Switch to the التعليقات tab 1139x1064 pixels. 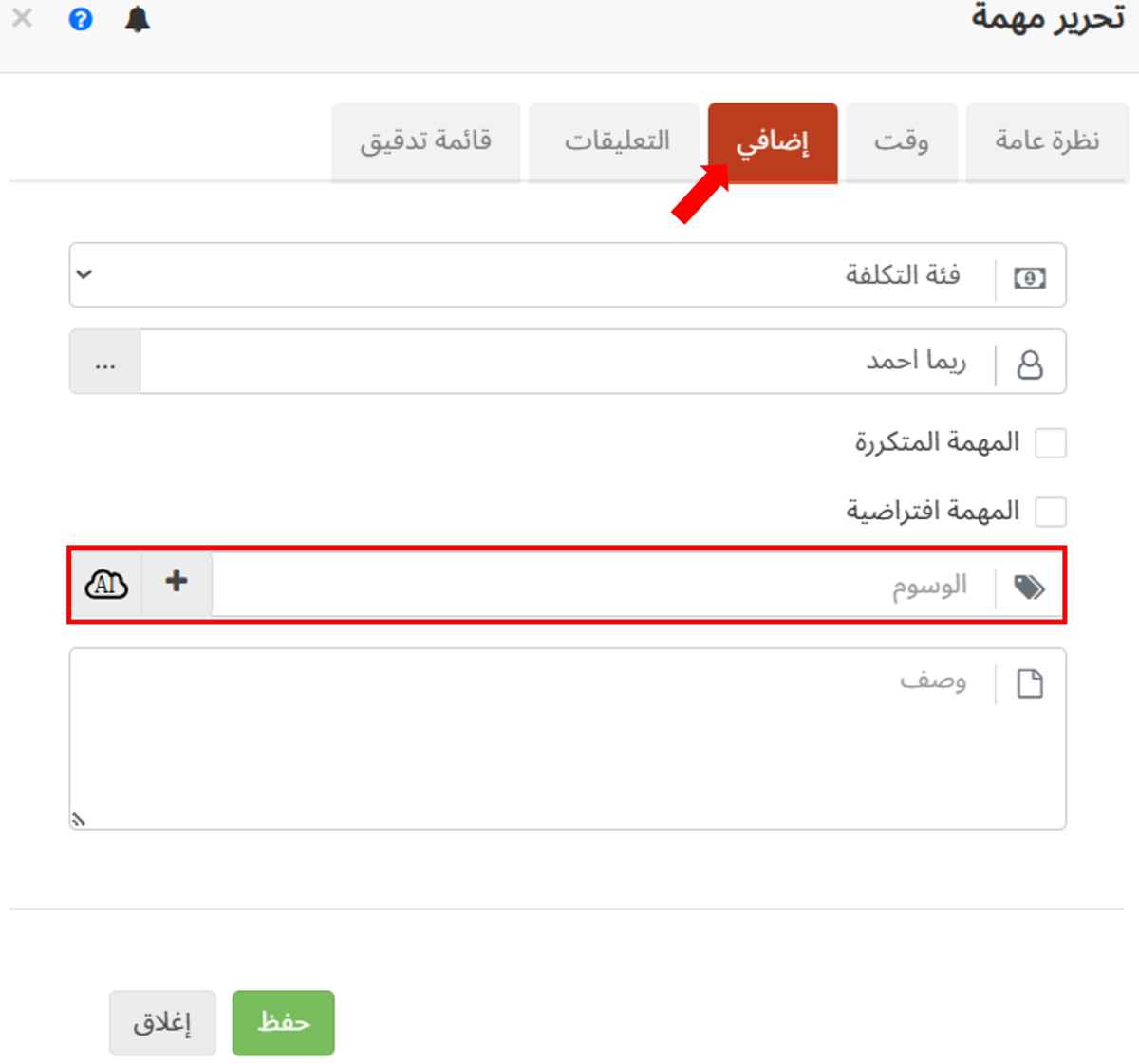(613, 140)
